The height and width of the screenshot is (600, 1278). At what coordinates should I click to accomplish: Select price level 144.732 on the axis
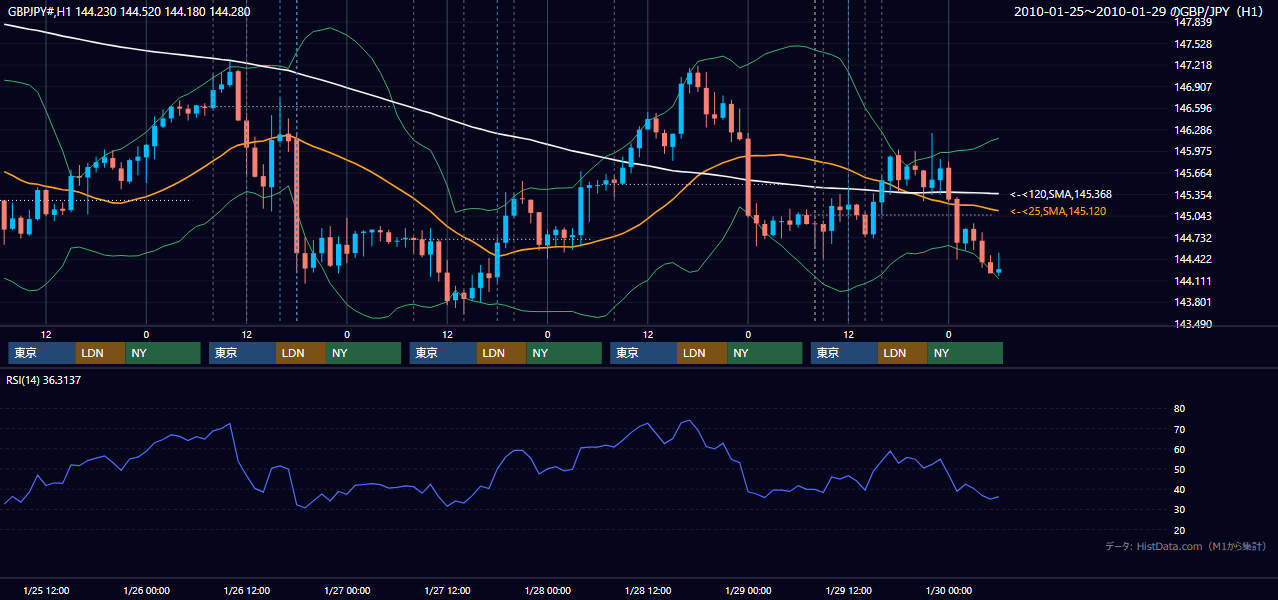click(1194, 238)
